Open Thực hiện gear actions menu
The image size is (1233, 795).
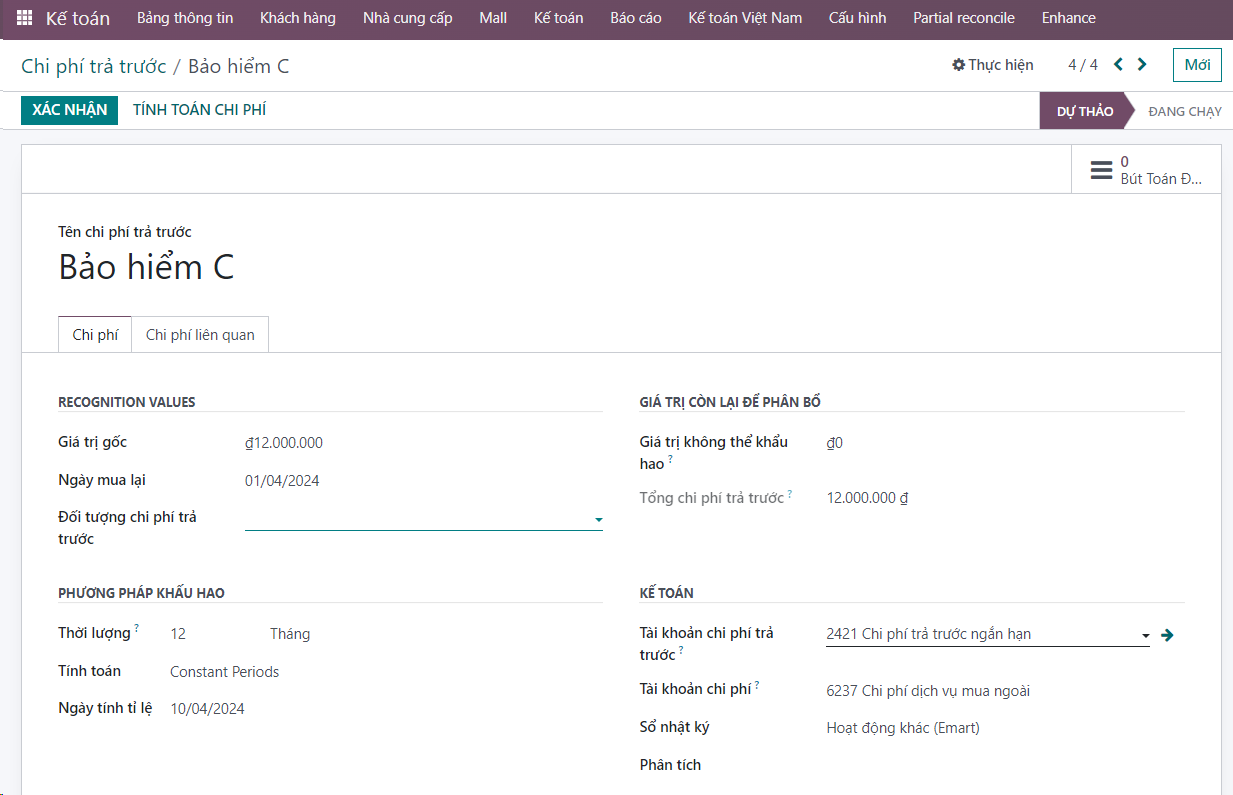[x=992, y=65]
